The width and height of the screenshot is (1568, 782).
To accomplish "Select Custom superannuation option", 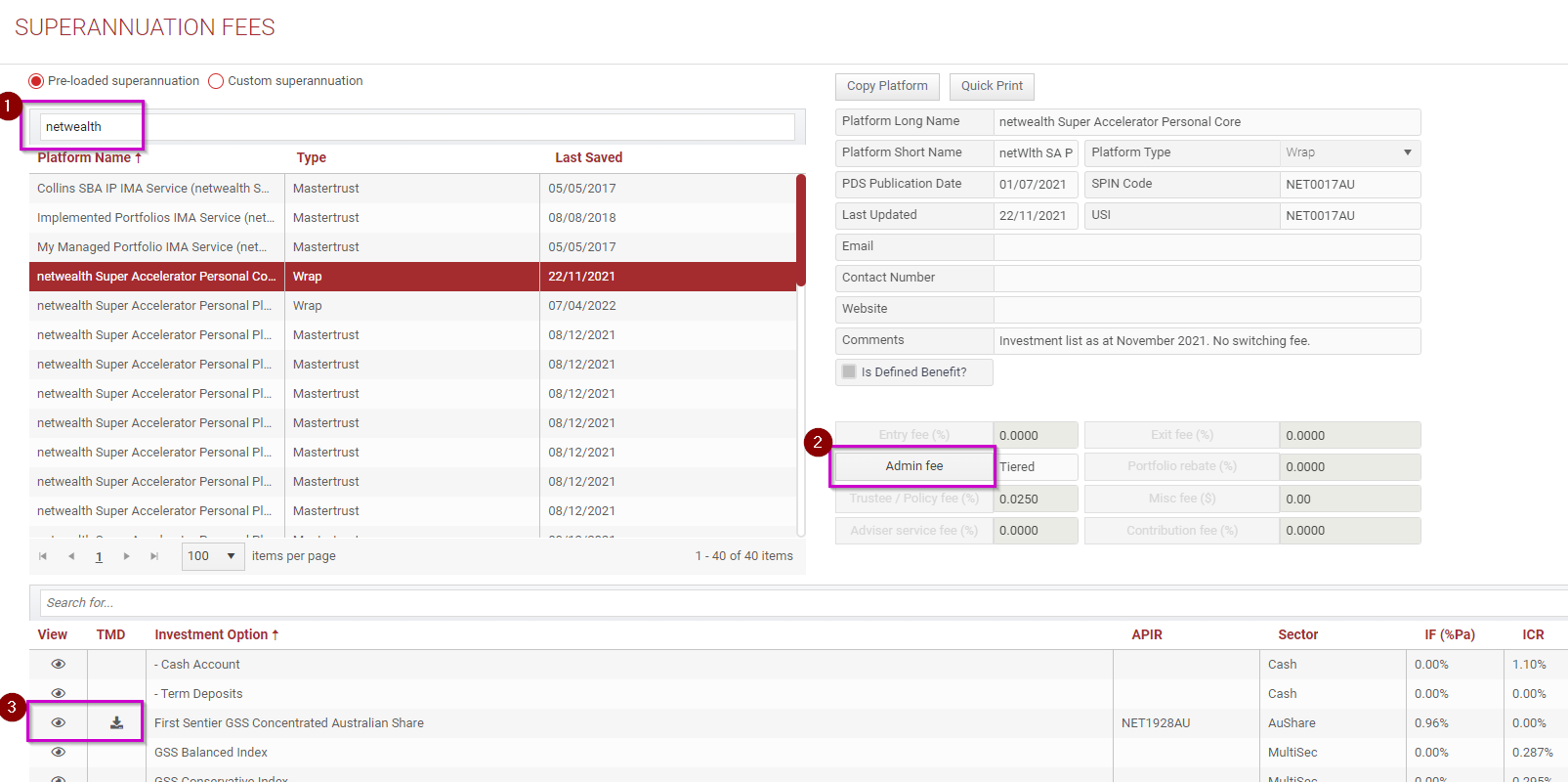I will pos(216,81).
